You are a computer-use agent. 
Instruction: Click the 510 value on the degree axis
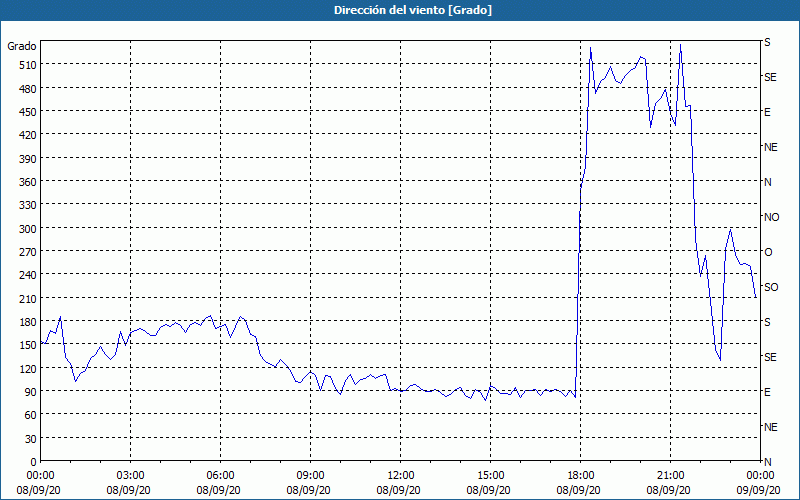(x=28, y=65)
